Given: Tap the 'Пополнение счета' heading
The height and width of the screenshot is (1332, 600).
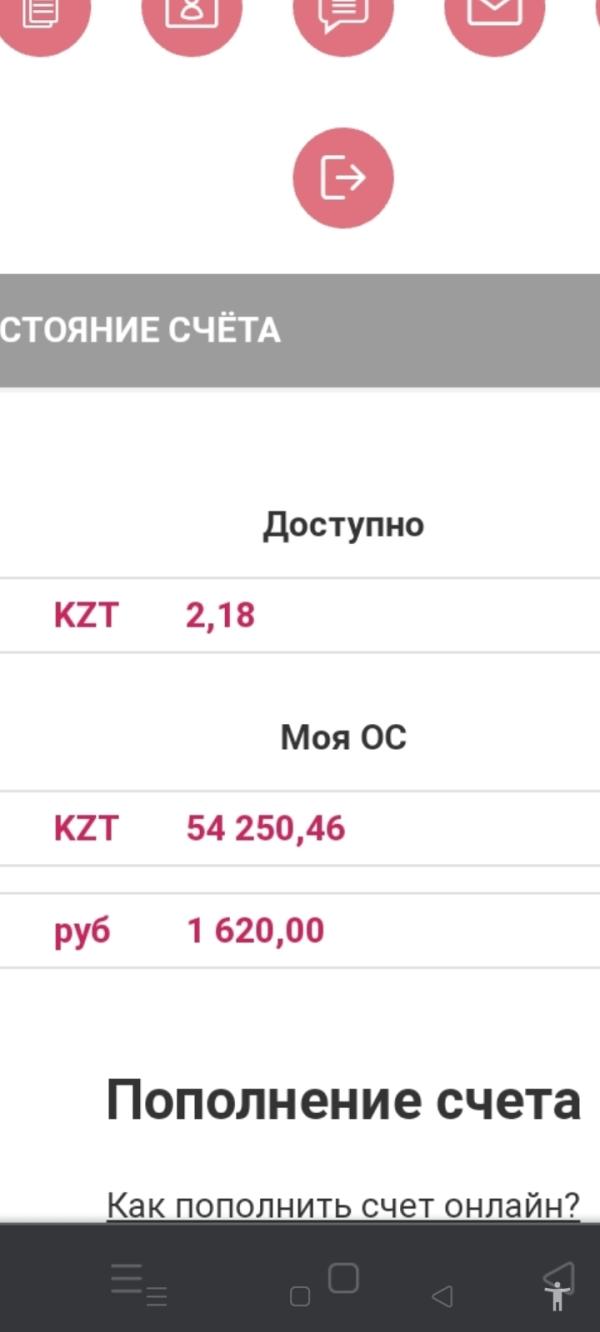Looking at the screenshot, I should (343, 1101).
